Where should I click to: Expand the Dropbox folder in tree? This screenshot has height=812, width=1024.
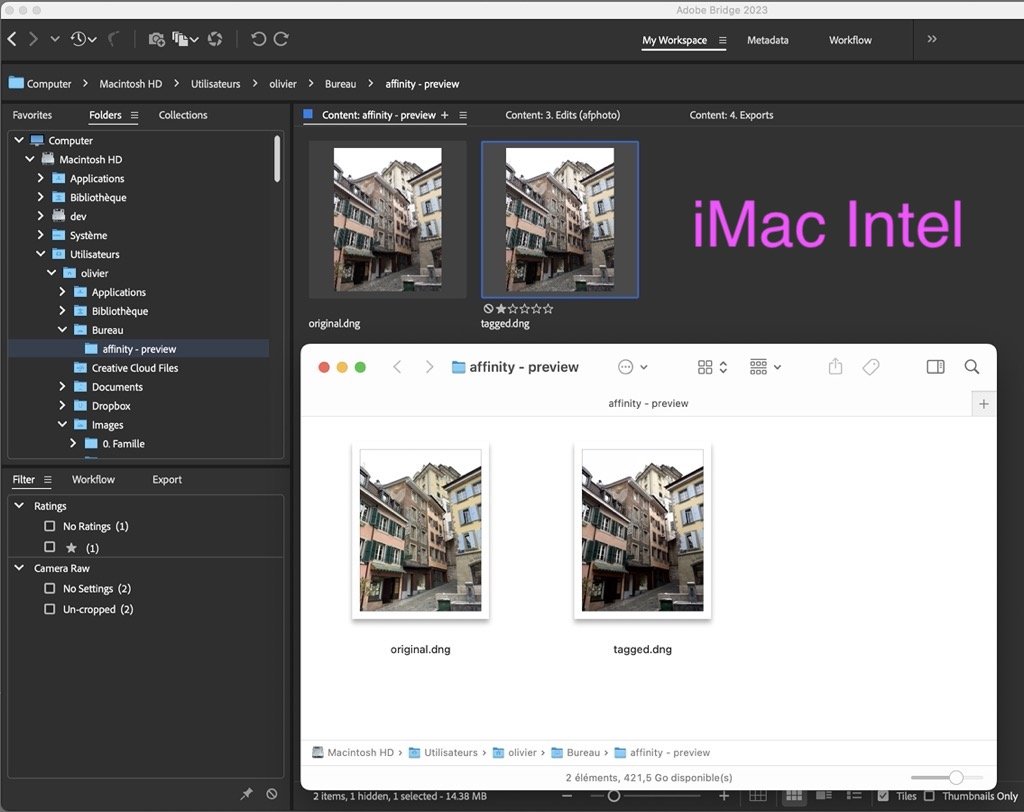pos(62,406)
